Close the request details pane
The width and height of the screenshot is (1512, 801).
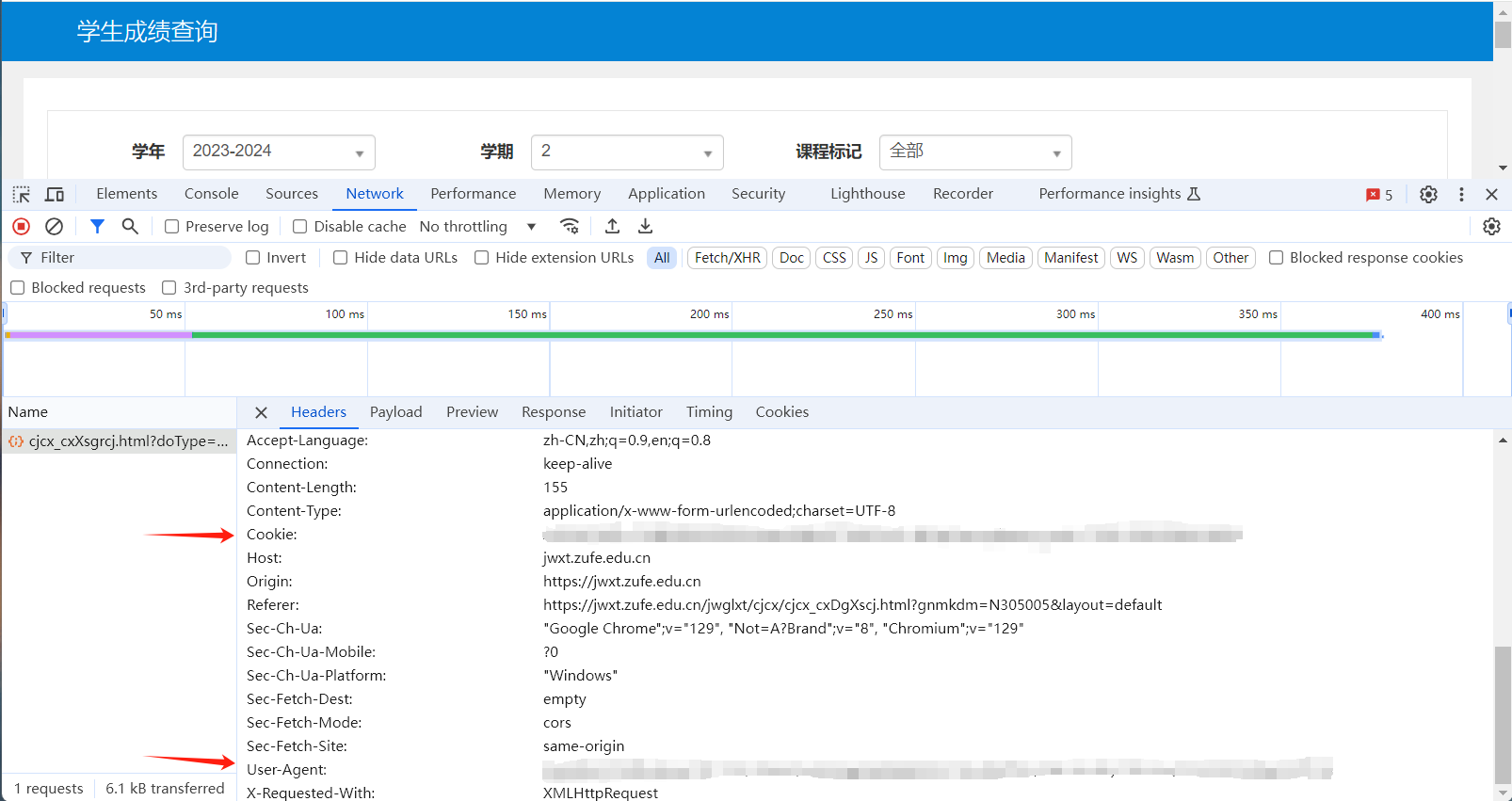[261, 412]
